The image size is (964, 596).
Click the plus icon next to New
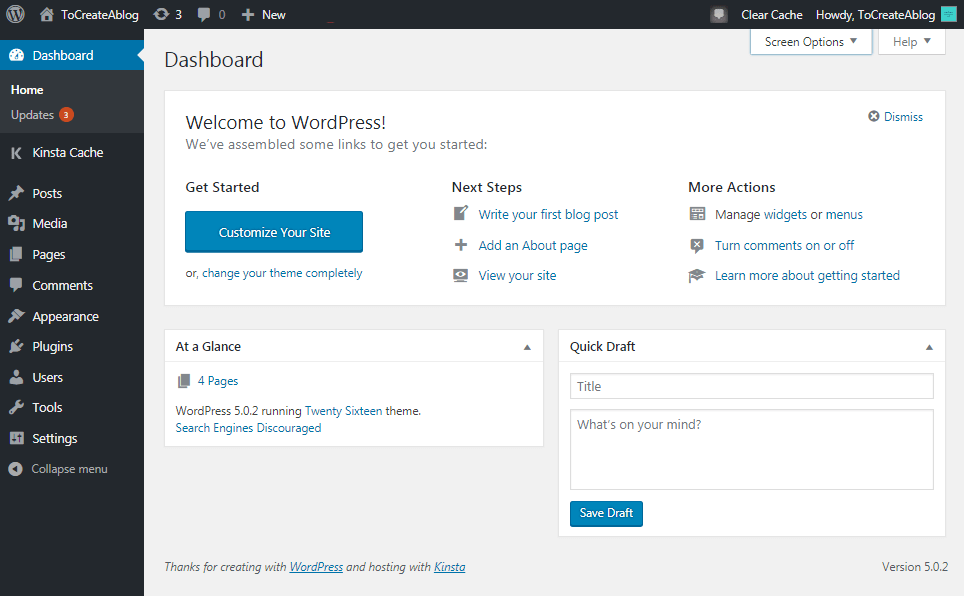tap(248, 15)
